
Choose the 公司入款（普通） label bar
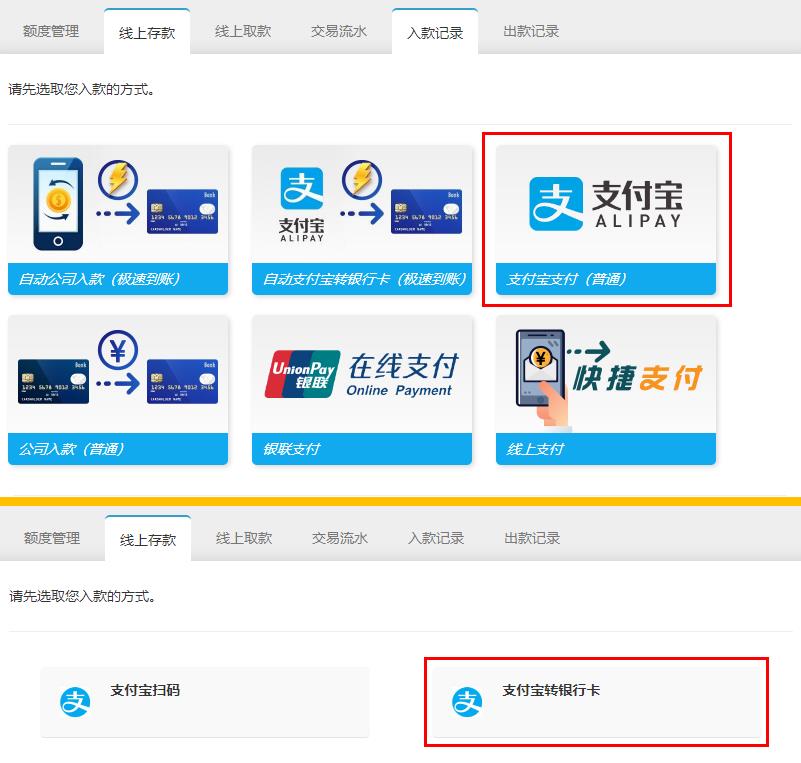tap(118, 449)
